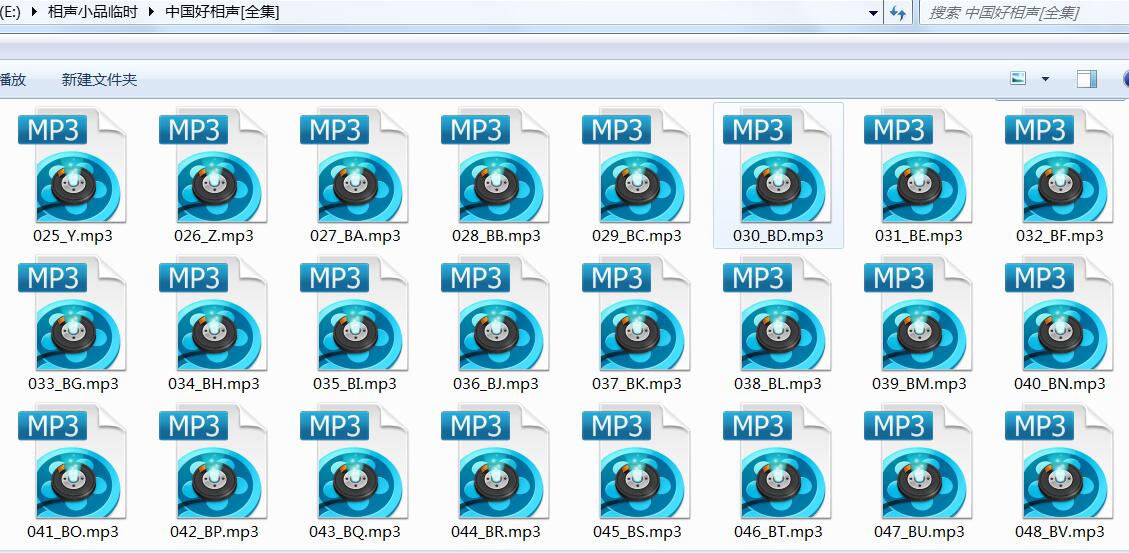Viewport: 1129px width, 553px height.
Task: Select the 044_BR.mp3 file icon
Action: click(495, 463)
